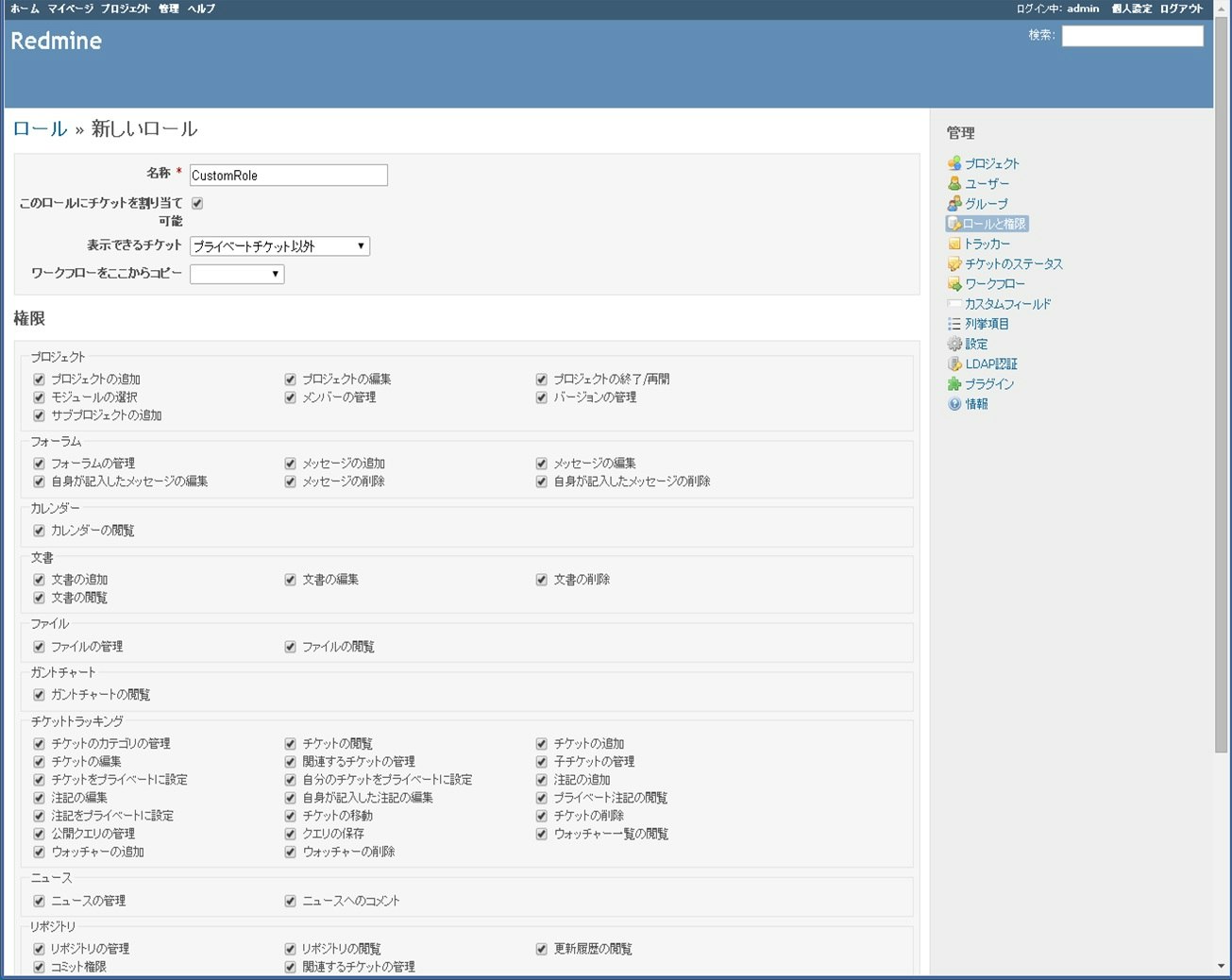Toggle サブプロジェクトの追加 checkbox

[39, 415]
